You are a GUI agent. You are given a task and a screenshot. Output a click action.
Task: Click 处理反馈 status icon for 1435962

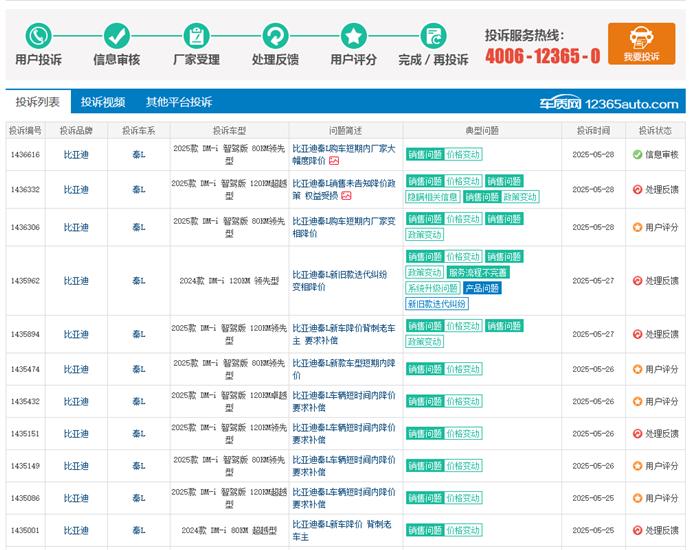638,281
